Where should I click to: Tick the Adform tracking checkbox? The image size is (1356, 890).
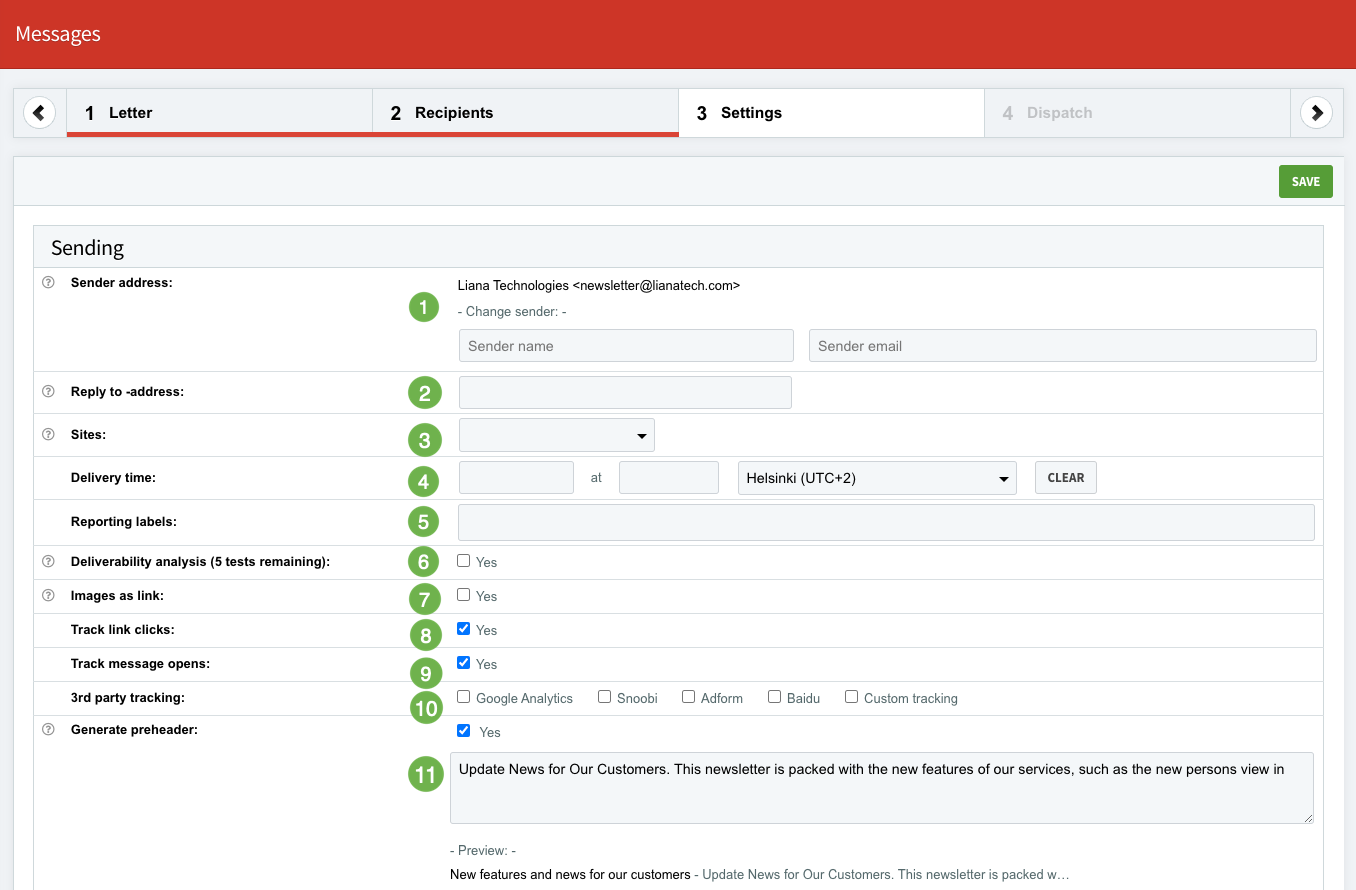688,697
